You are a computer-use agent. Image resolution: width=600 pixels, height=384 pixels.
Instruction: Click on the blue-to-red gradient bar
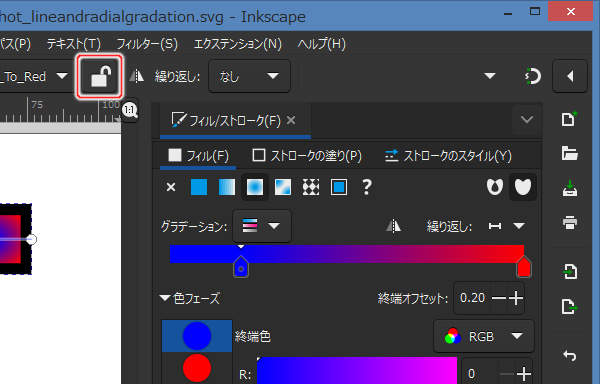click(x=347, y=254)
